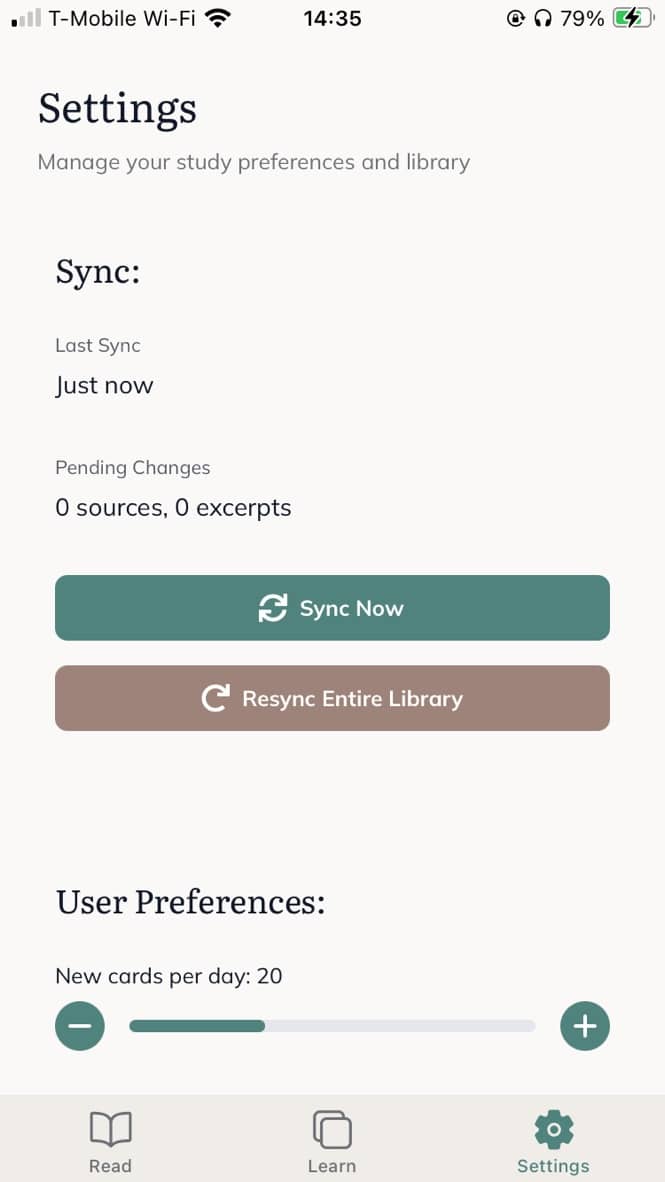Tap the Settings page heading
The width and height of the screenshot is (665, 1182).
point(117,108)
